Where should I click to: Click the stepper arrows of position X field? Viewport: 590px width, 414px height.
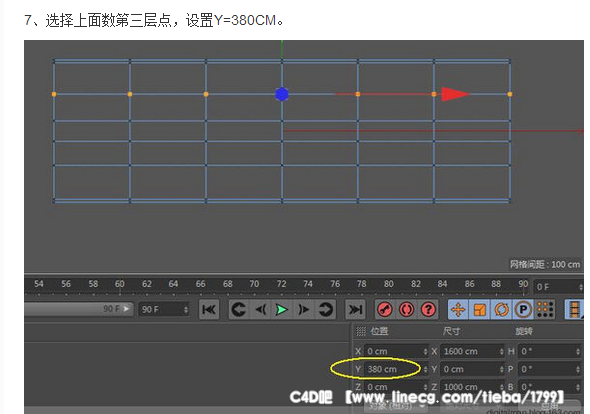click(425, 351)
